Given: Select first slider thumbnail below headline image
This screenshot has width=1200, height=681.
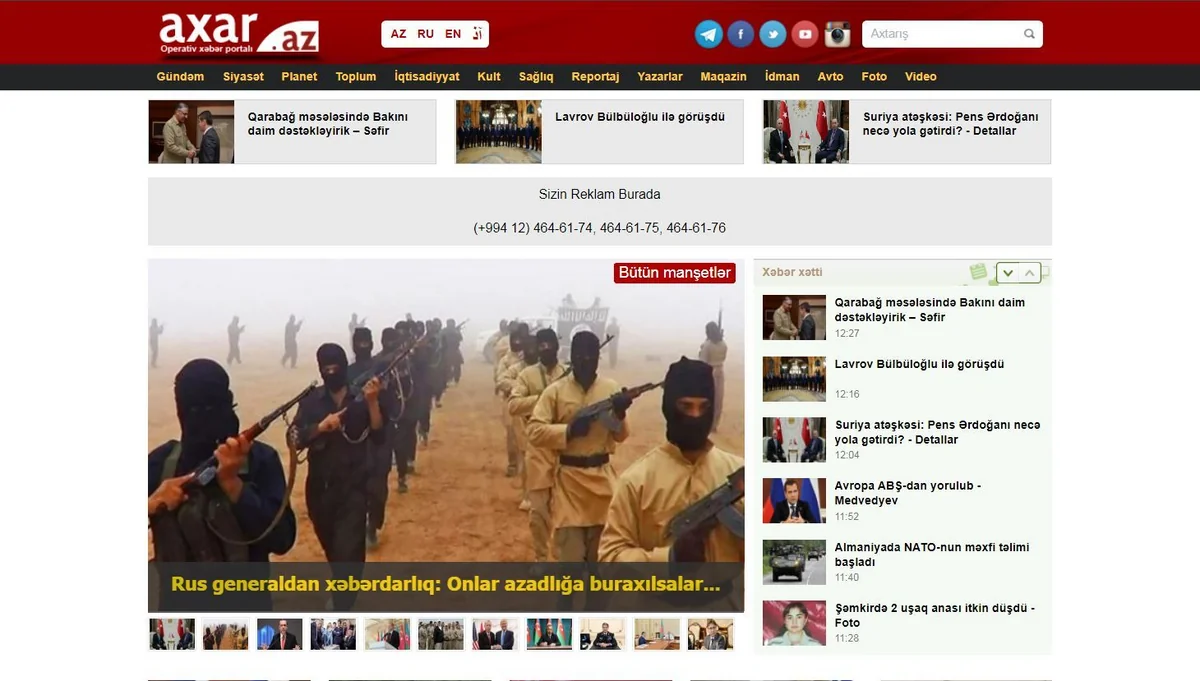Looking at the screenshot, I should [x=172, y=634].
